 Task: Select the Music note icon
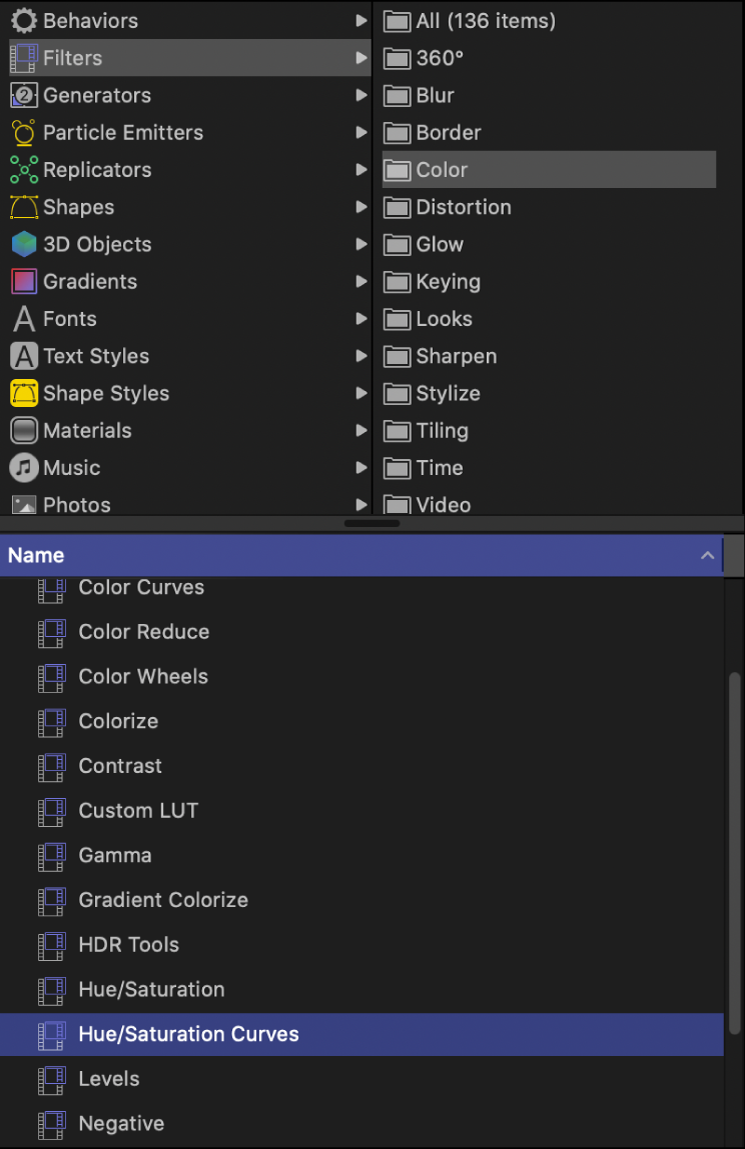pos(24,468)
